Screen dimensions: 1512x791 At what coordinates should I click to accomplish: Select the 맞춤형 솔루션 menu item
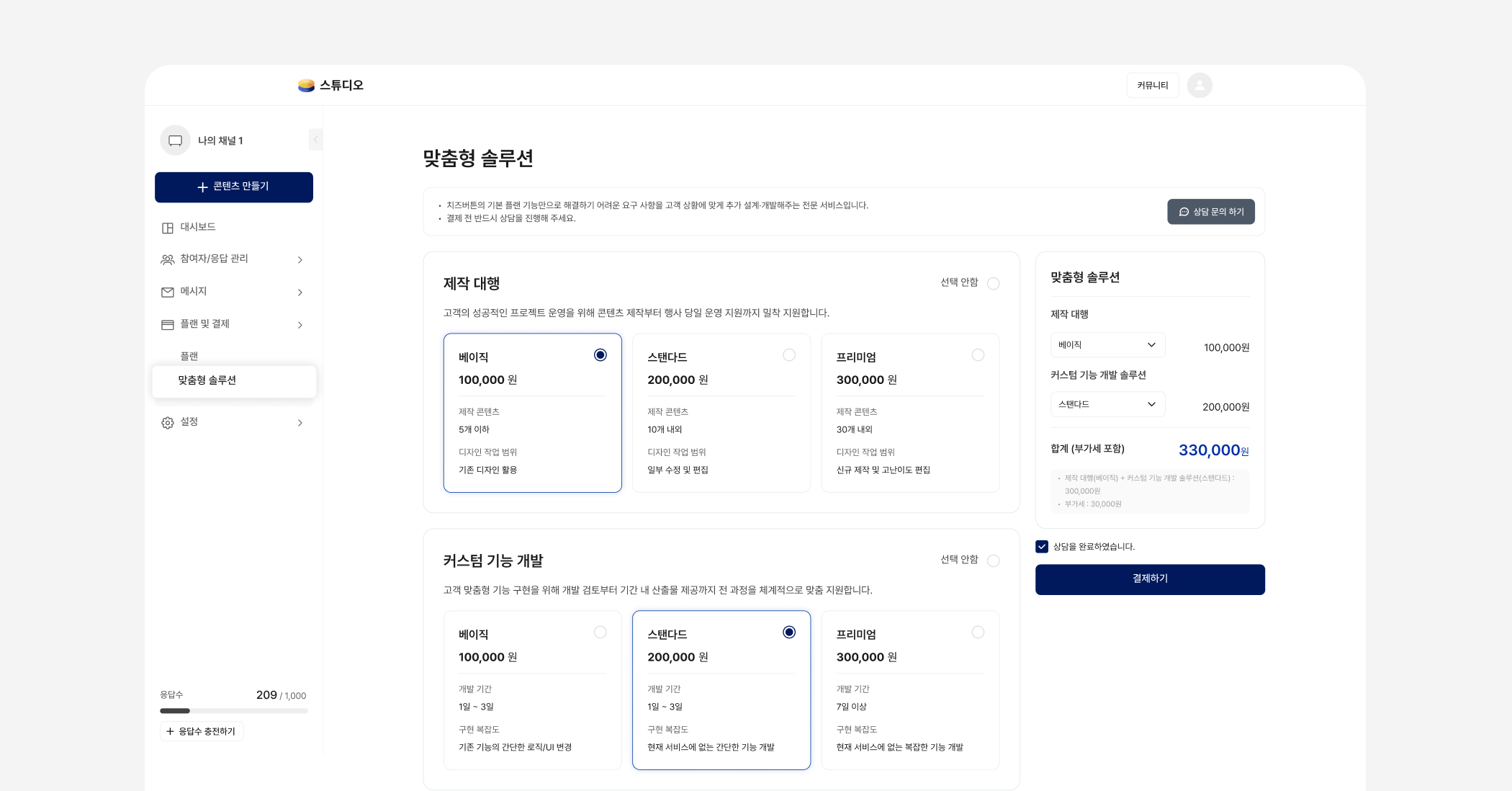pos(207,380)
